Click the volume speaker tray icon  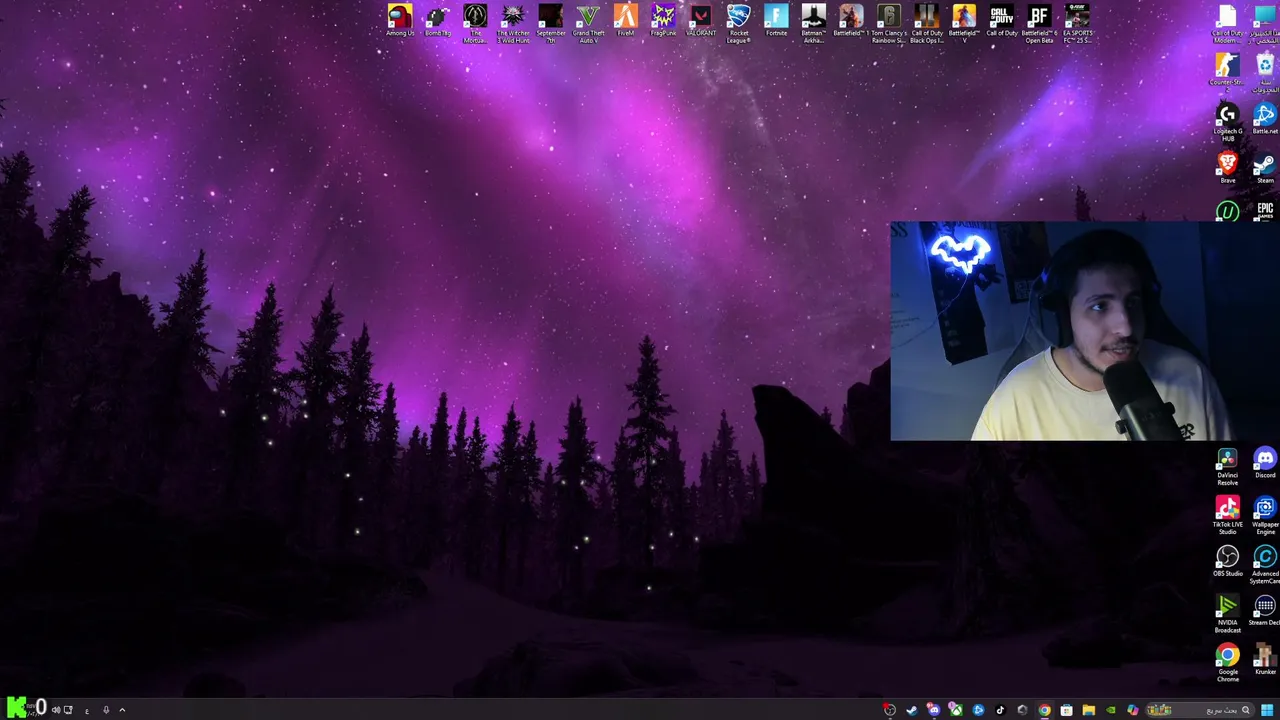click(55, 710)
